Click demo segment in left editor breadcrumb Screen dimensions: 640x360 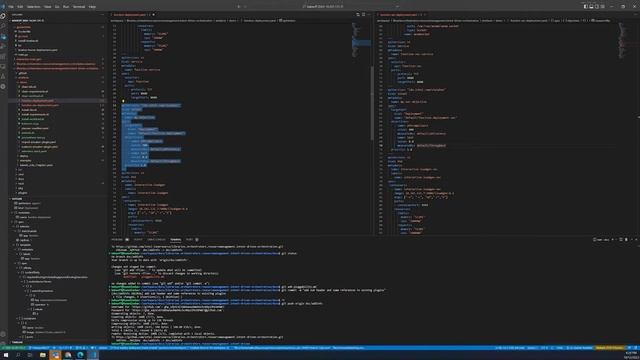coord(232,20)
